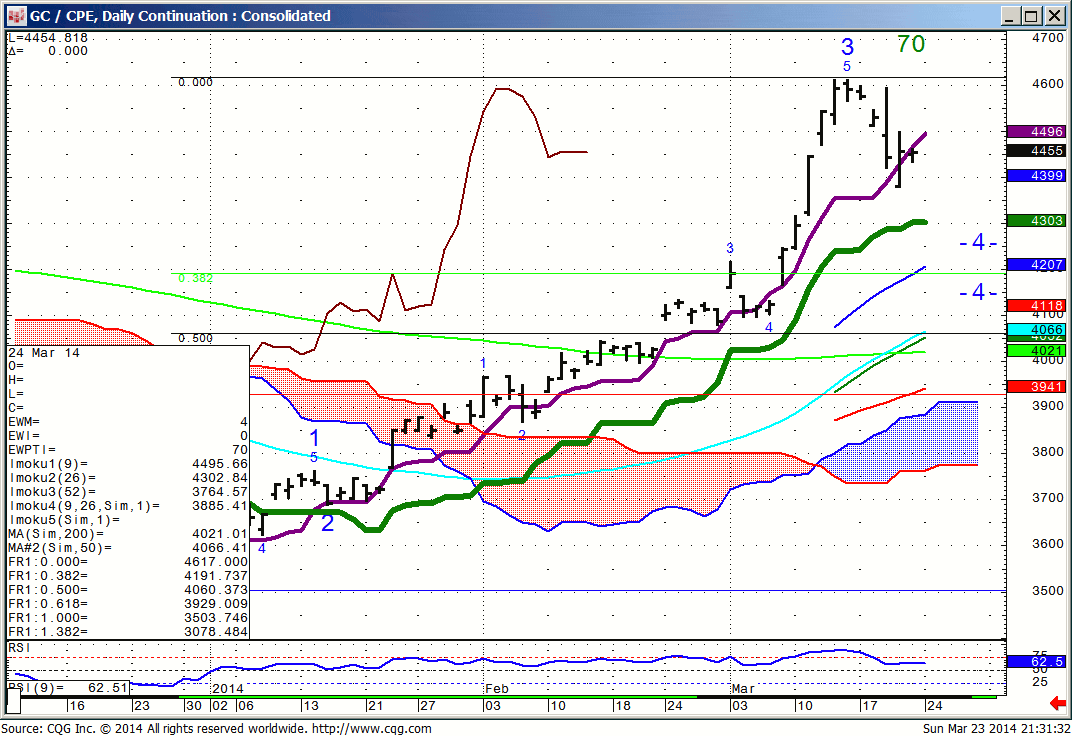Click the dark green 4303 price tag

(x=1036, y=221)
